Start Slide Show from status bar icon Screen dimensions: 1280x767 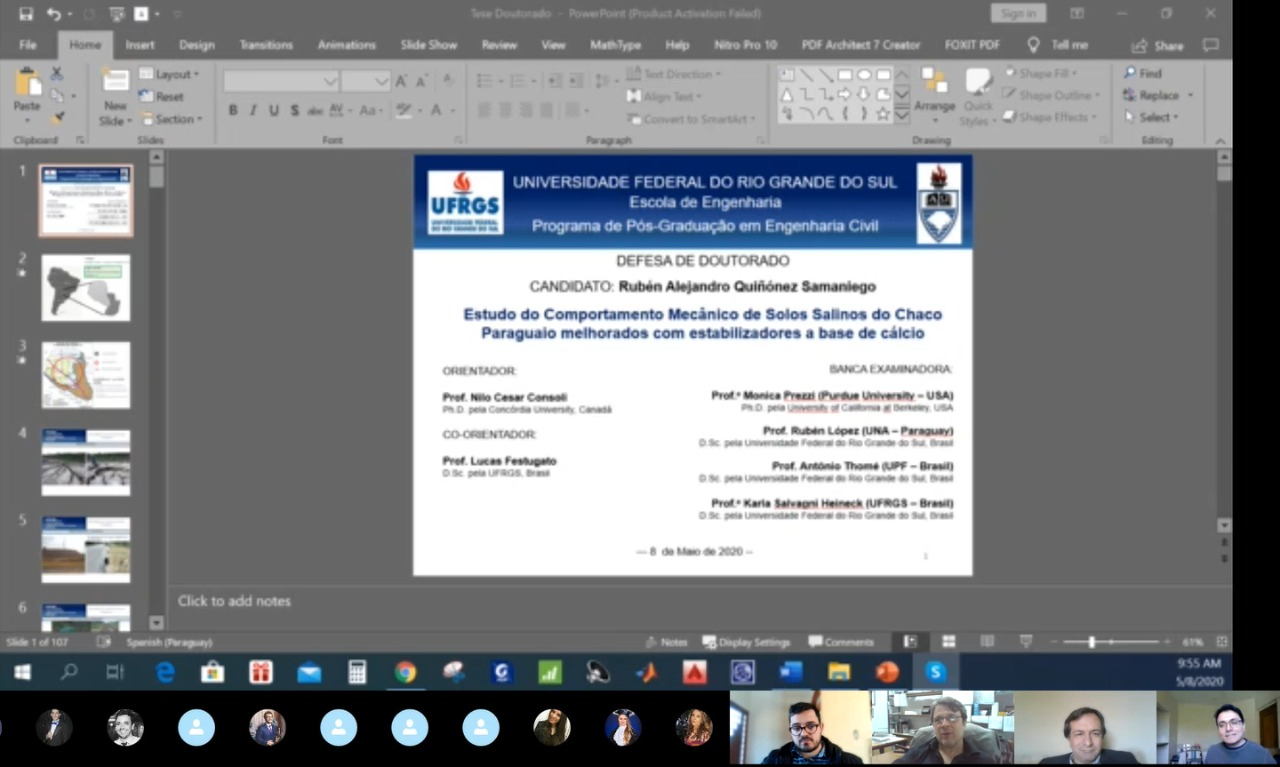point(1026,642)
